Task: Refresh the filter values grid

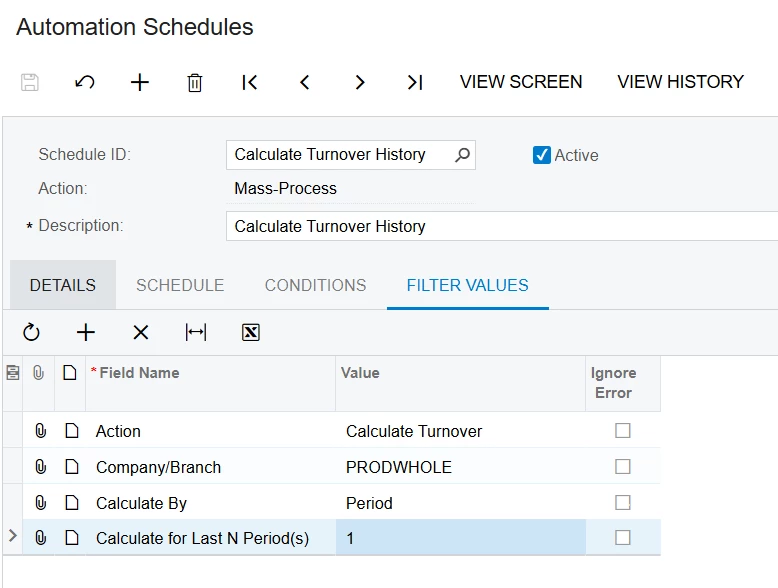Action: [31, 332]
